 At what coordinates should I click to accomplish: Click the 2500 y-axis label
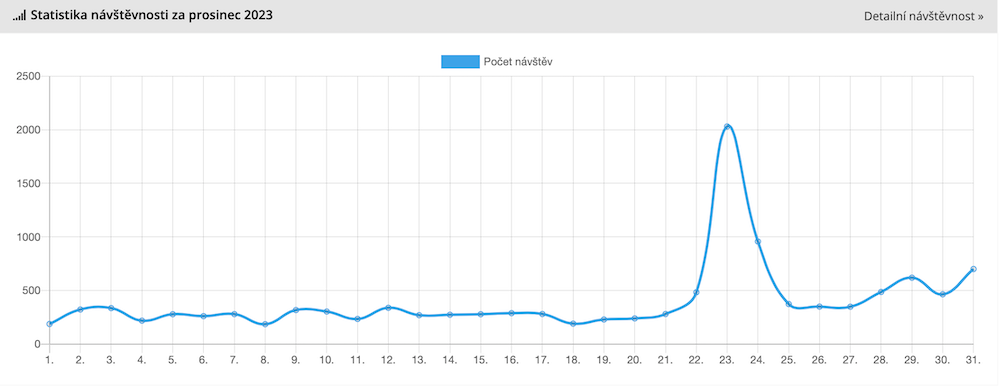(x=29, y=77)
